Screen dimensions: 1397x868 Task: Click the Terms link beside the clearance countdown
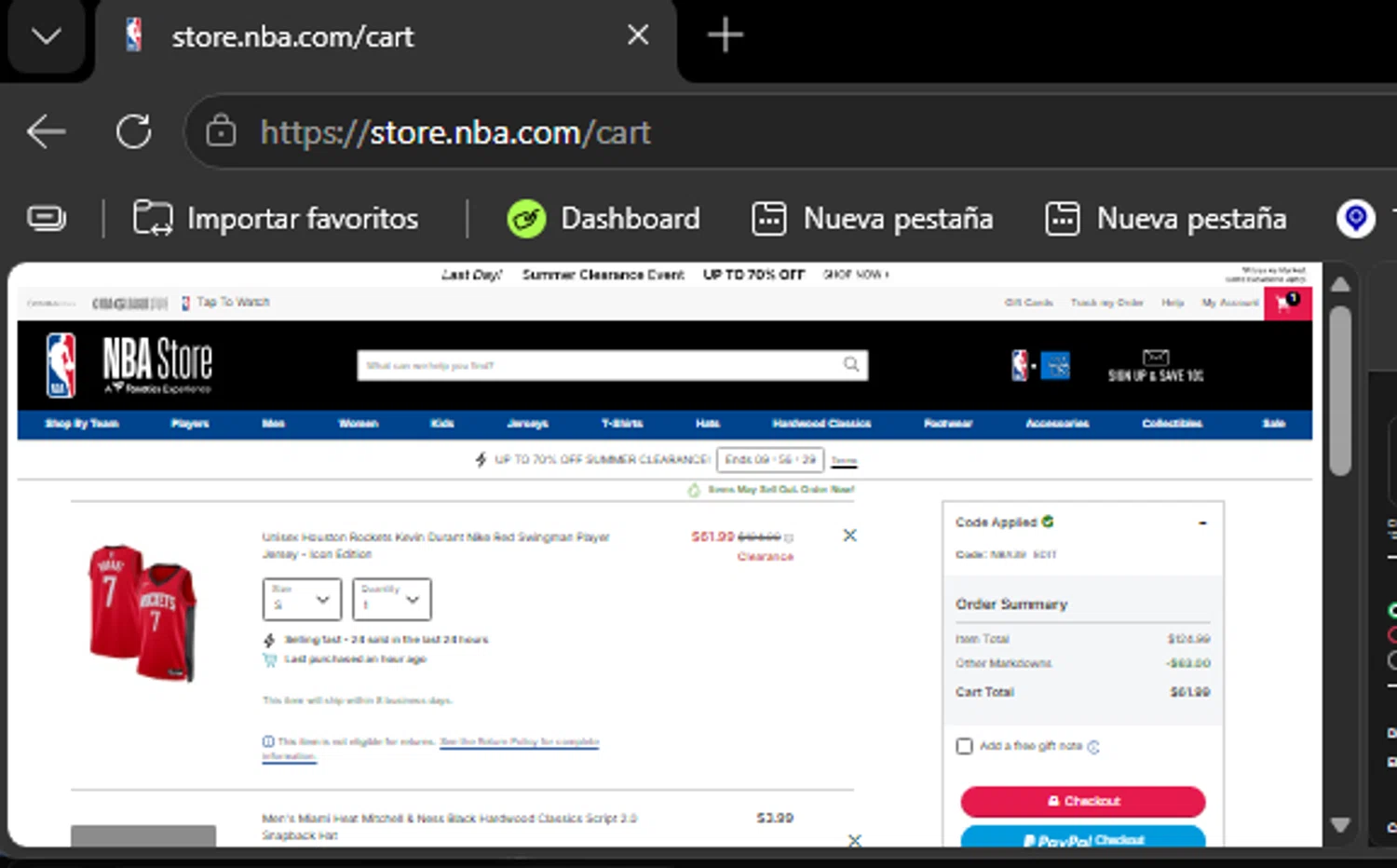point(844,460)
